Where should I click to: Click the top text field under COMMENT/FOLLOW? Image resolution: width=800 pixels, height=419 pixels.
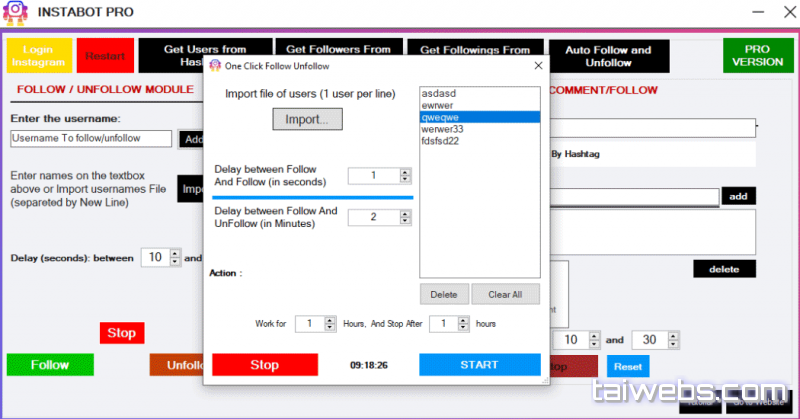[x=653, y=128]
